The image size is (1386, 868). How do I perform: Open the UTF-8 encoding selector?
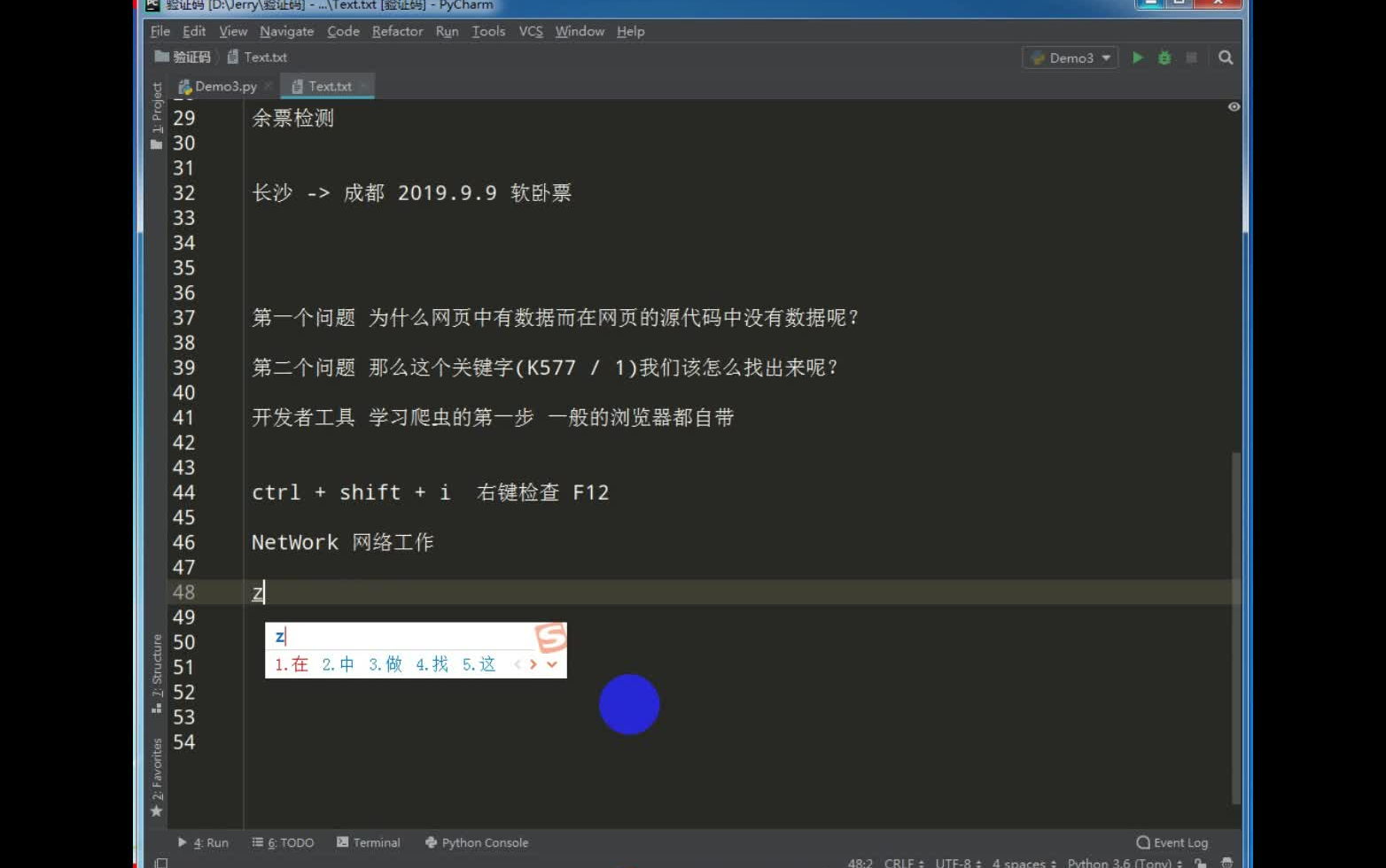(x=955, y=862)
